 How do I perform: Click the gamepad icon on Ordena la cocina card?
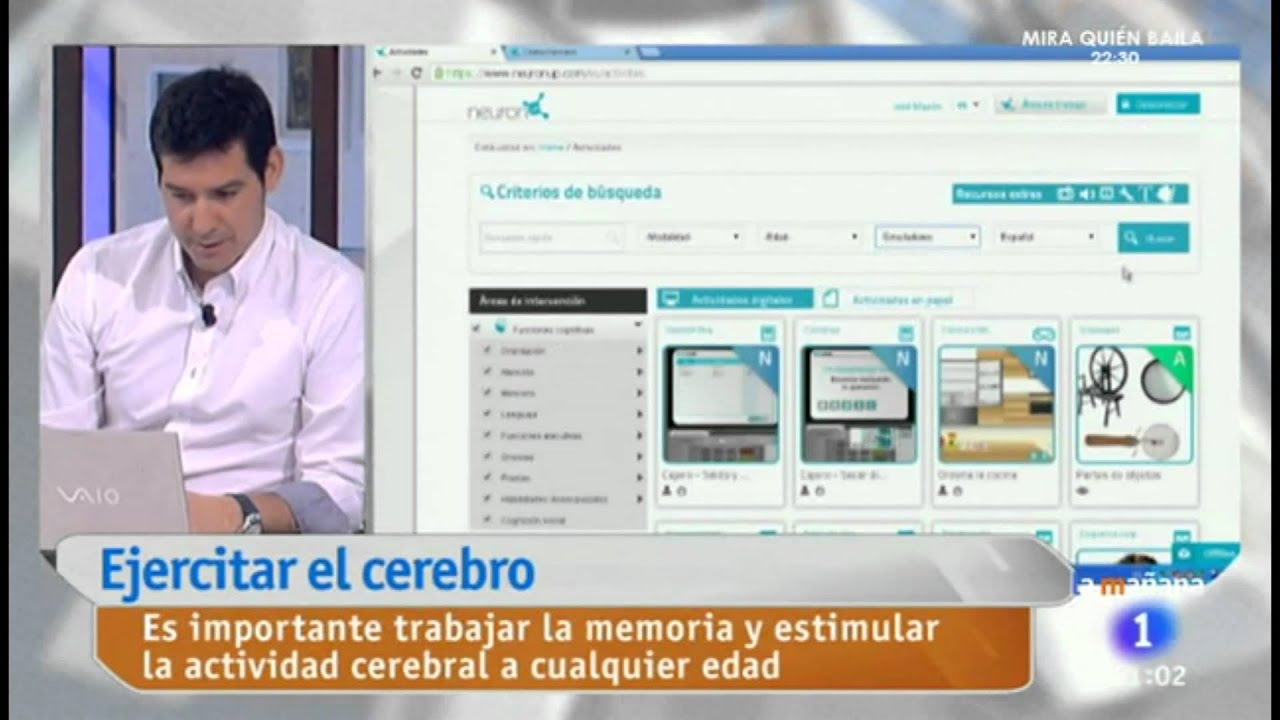1043,333
